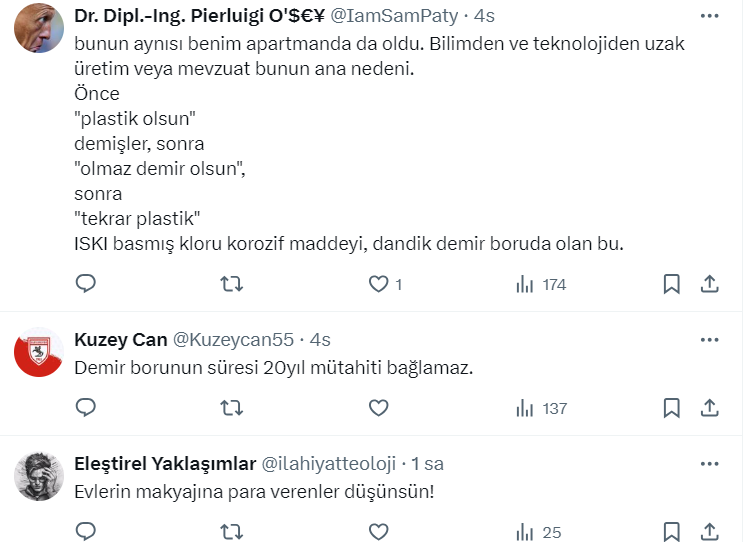Reply to Kuzey Can's tweet
The height and width of the screenshot is (542, 744).
click(86, 407)
